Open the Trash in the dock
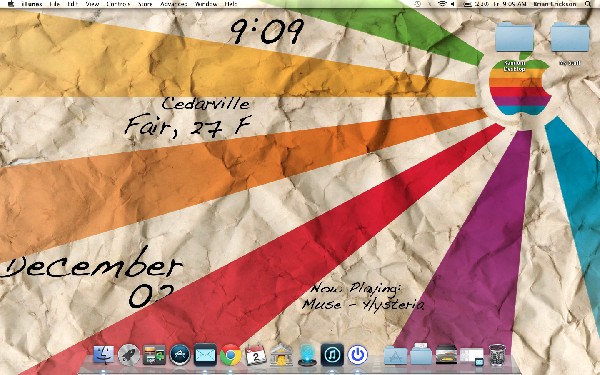Image resolution: width=600 pixels, height=375 pixels. tap(497, 355)
